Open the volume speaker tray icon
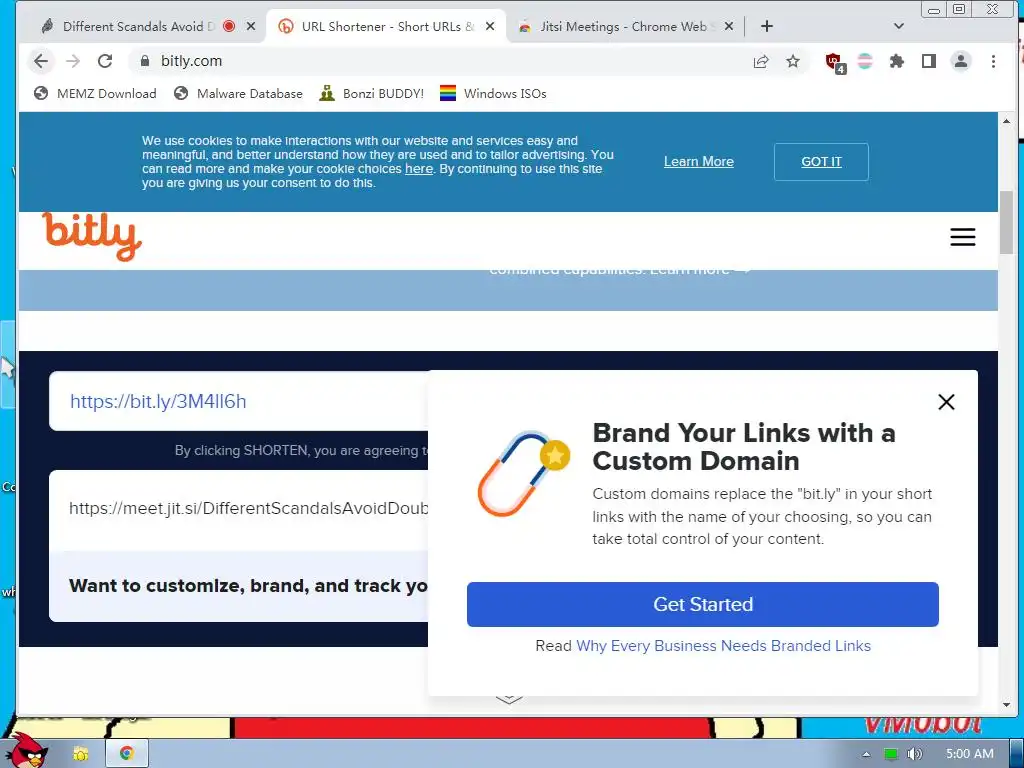Screen dimensions: 1024x768 [x=915, y=754]
